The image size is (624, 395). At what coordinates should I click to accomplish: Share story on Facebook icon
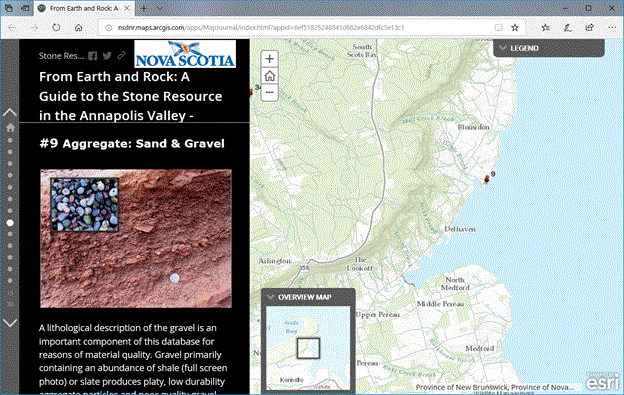click(x=93, y=56)
